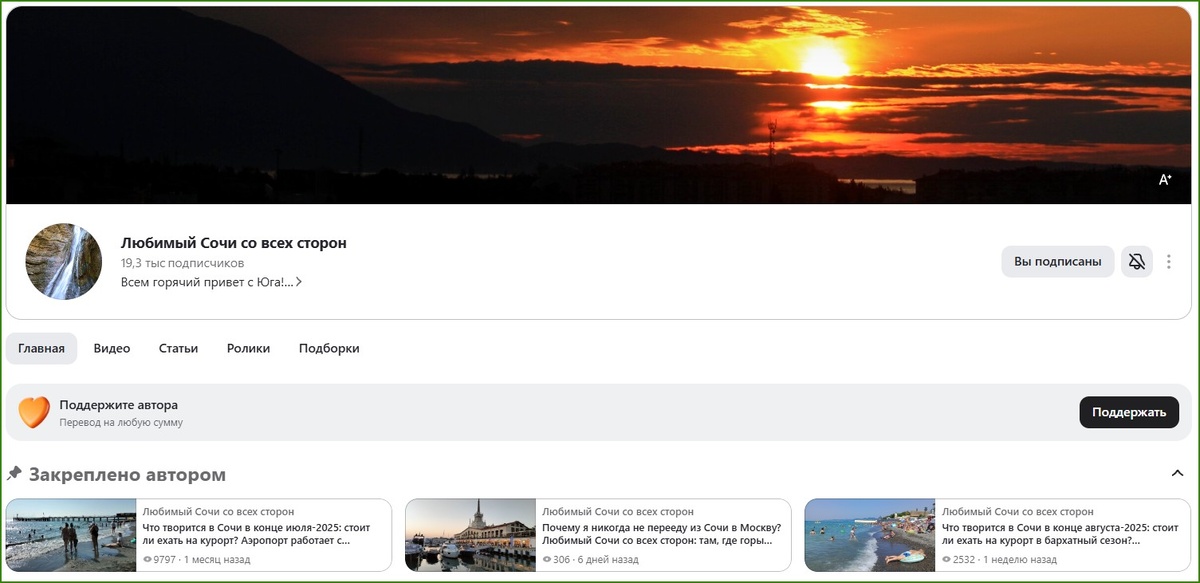Click the beach pier thumbnail of the first pinned card
Viewport: 1200px width, 583px height.
(71, 535)
